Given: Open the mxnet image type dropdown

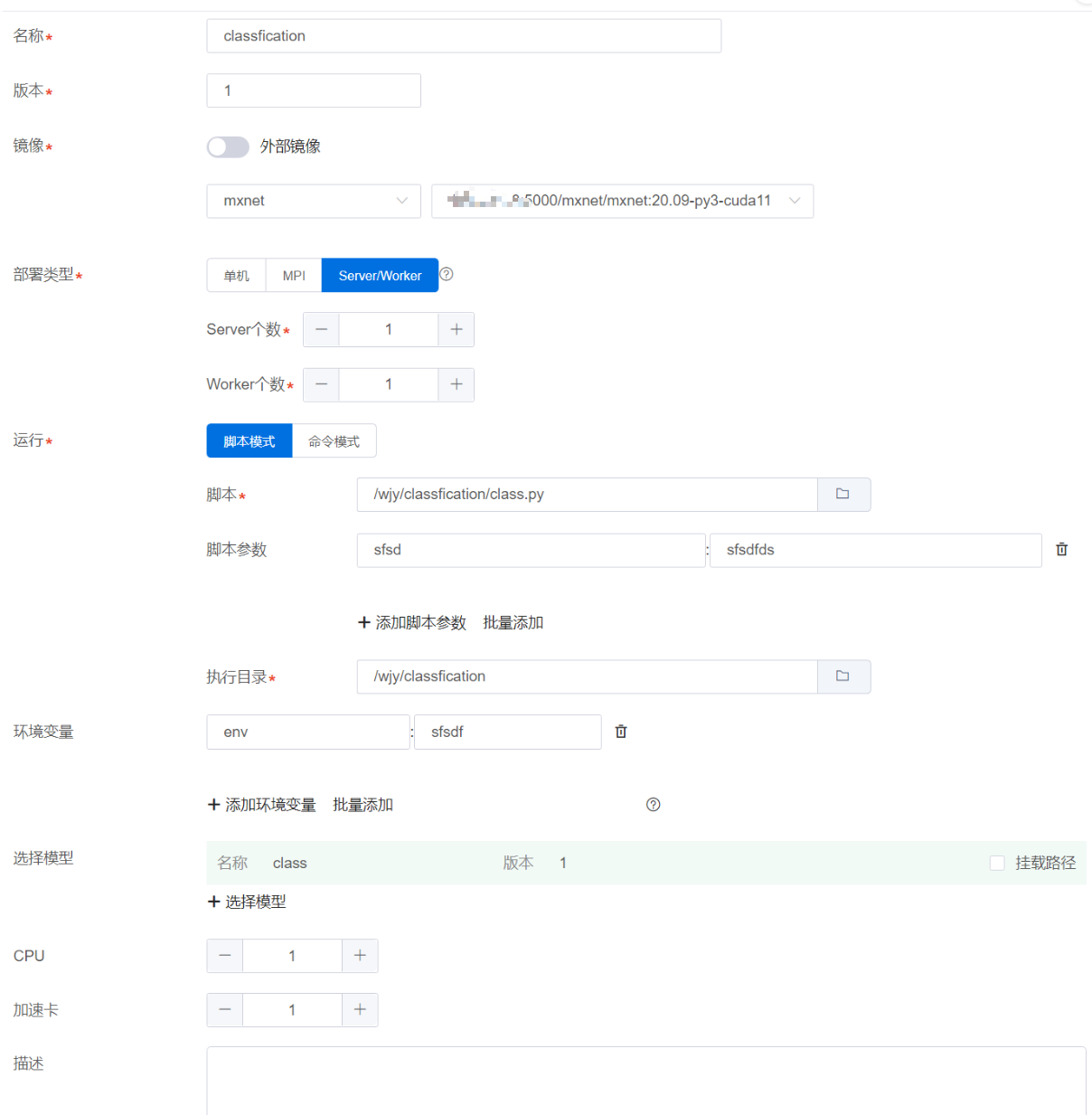Looking at the screenshot, I should 313,201.
